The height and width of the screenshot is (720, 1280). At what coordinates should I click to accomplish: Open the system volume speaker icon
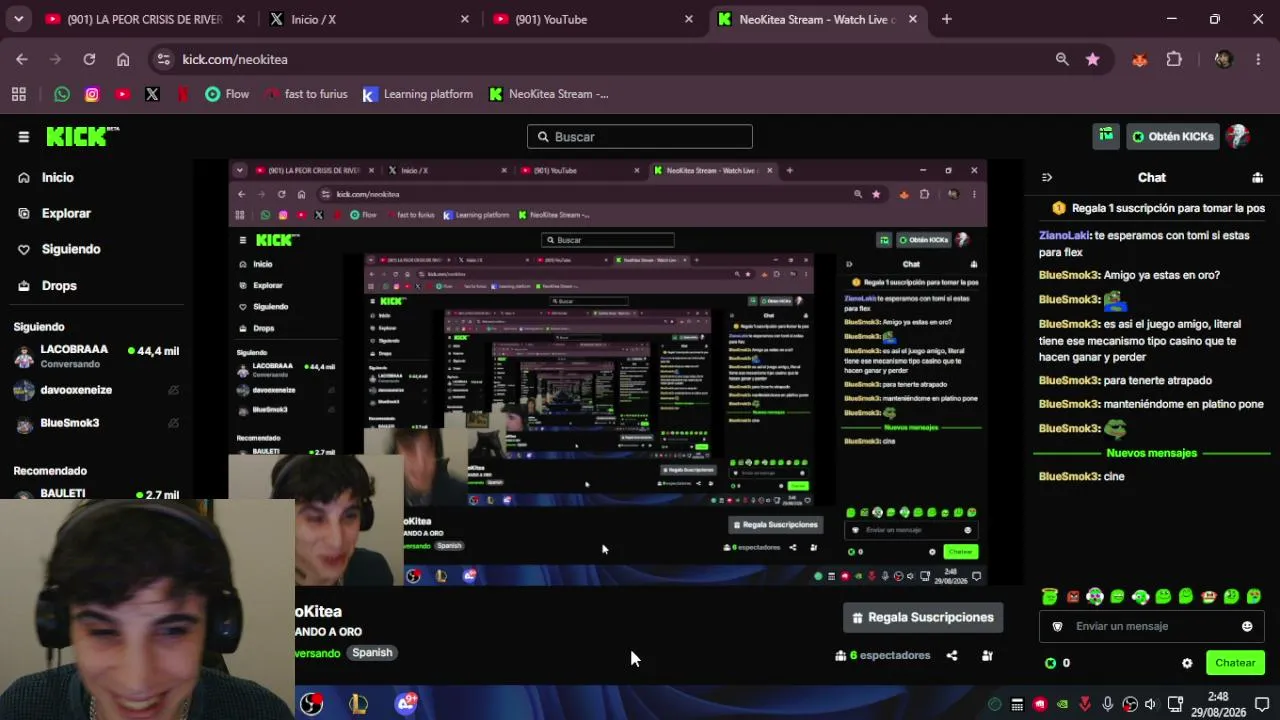[1150, 704]
